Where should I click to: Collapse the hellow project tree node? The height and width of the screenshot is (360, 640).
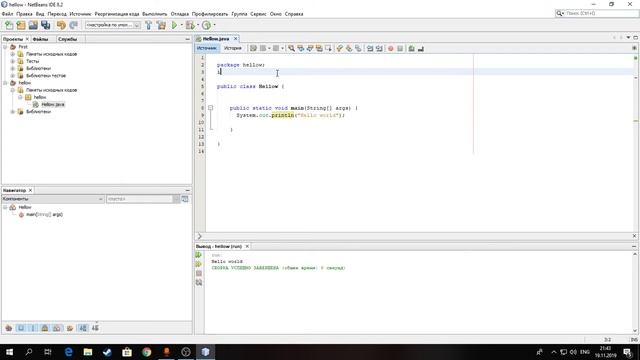[x=5, y=83]
